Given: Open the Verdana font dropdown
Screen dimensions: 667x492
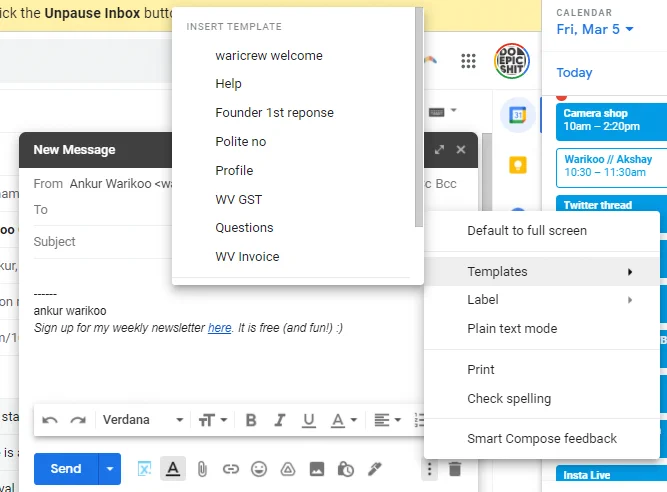Looking at the screenshot, I should pos(143,420).
